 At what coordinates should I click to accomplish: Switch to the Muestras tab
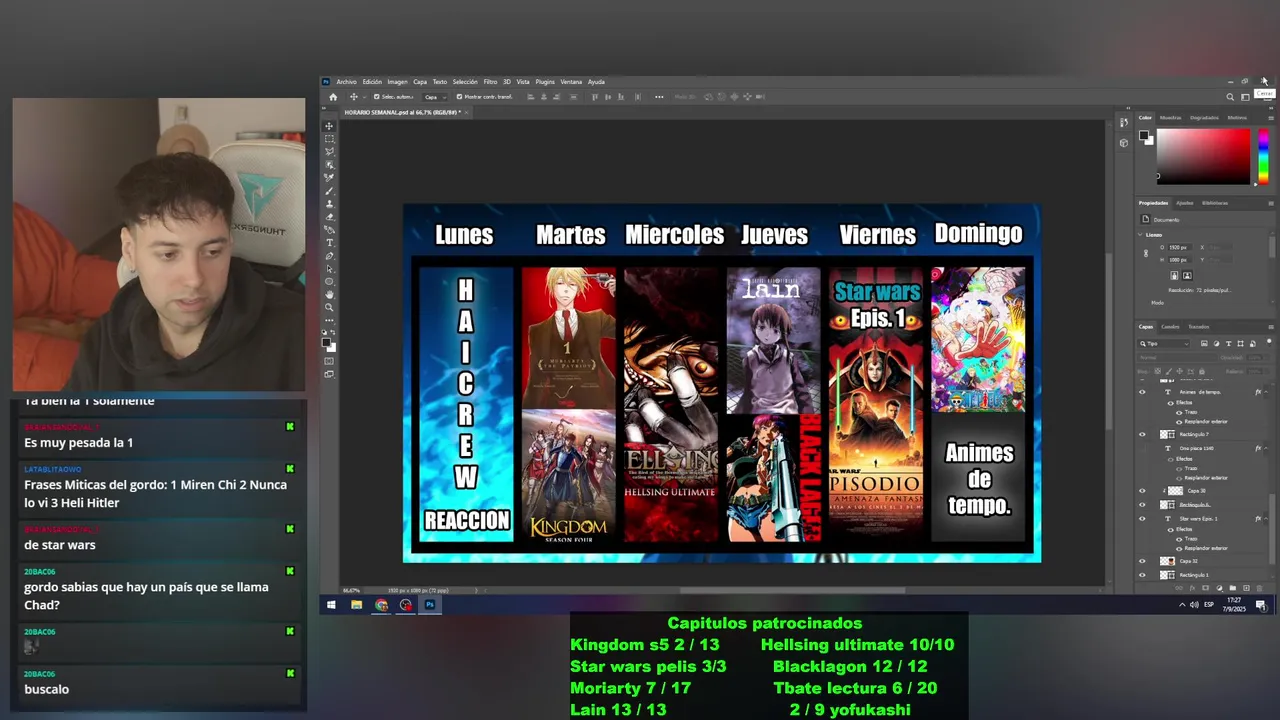(x=1171, y=118)
